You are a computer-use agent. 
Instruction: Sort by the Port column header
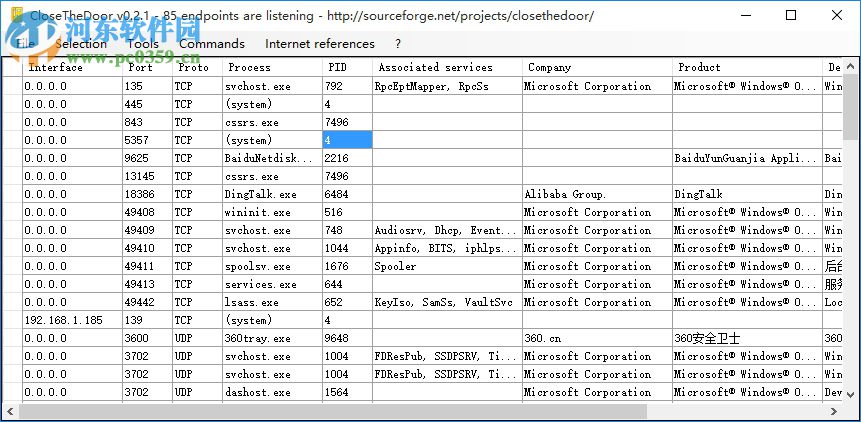(147, 67)
